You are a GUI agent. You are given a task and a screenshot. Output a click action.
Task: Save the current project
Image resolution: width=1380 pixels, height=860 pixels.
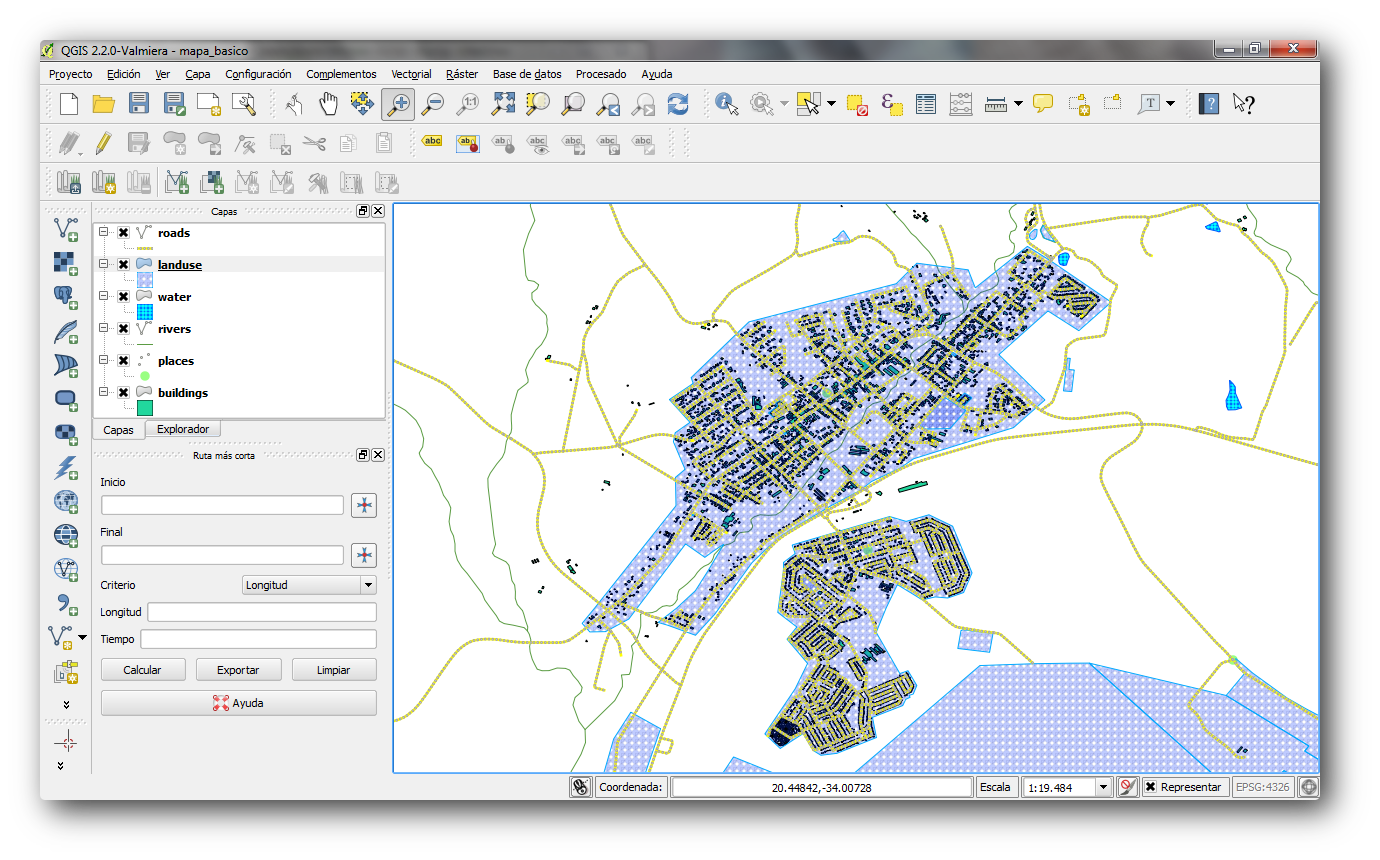[139, 103]
